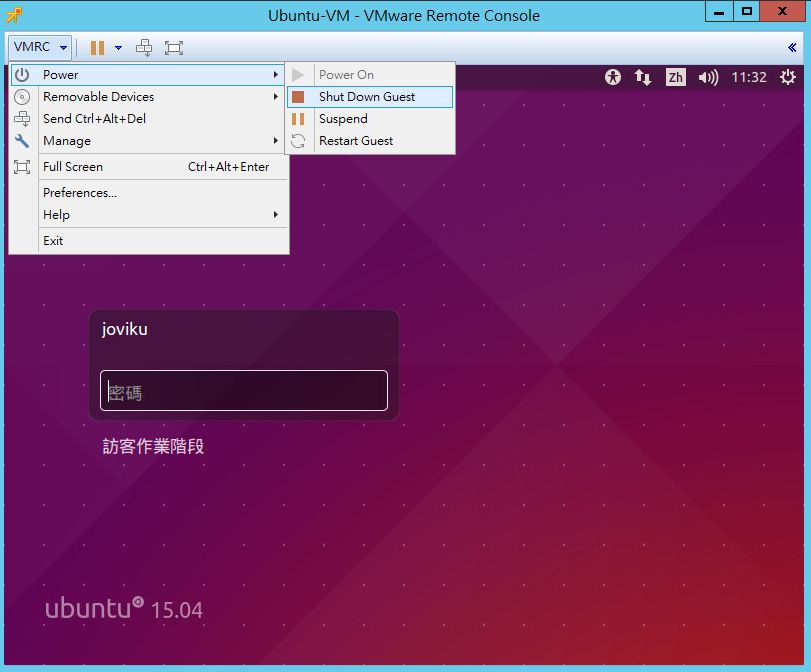Viewport: 811px width, 672px height.
Task: Switch input language via Zh indicator
Action: 674,76
